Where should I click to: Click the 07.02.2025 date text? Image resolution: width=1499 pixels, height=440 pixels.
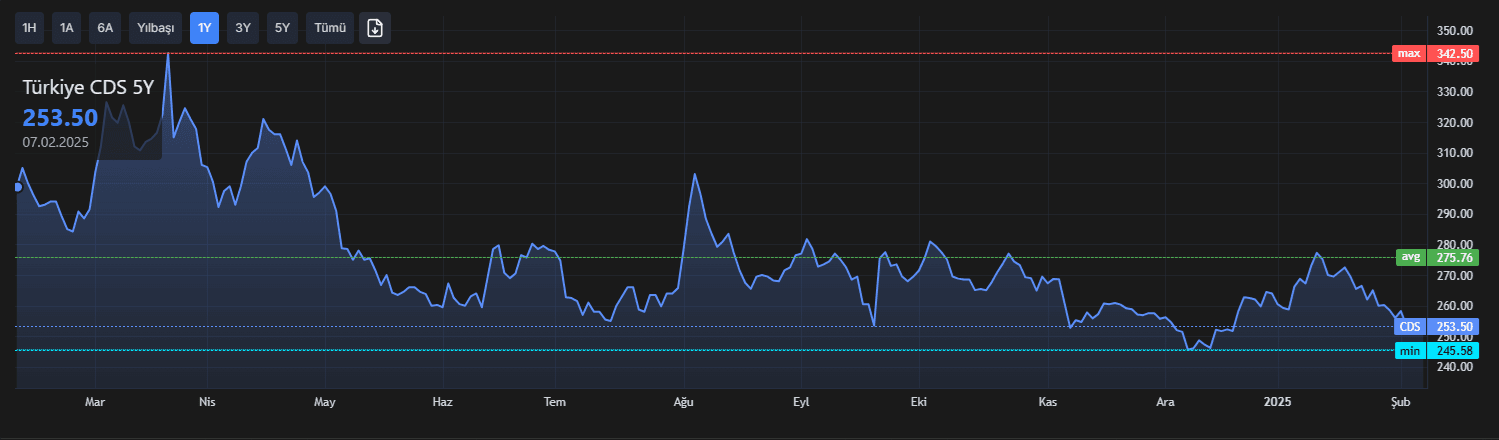pyautogui.click(x=56, y=142)
